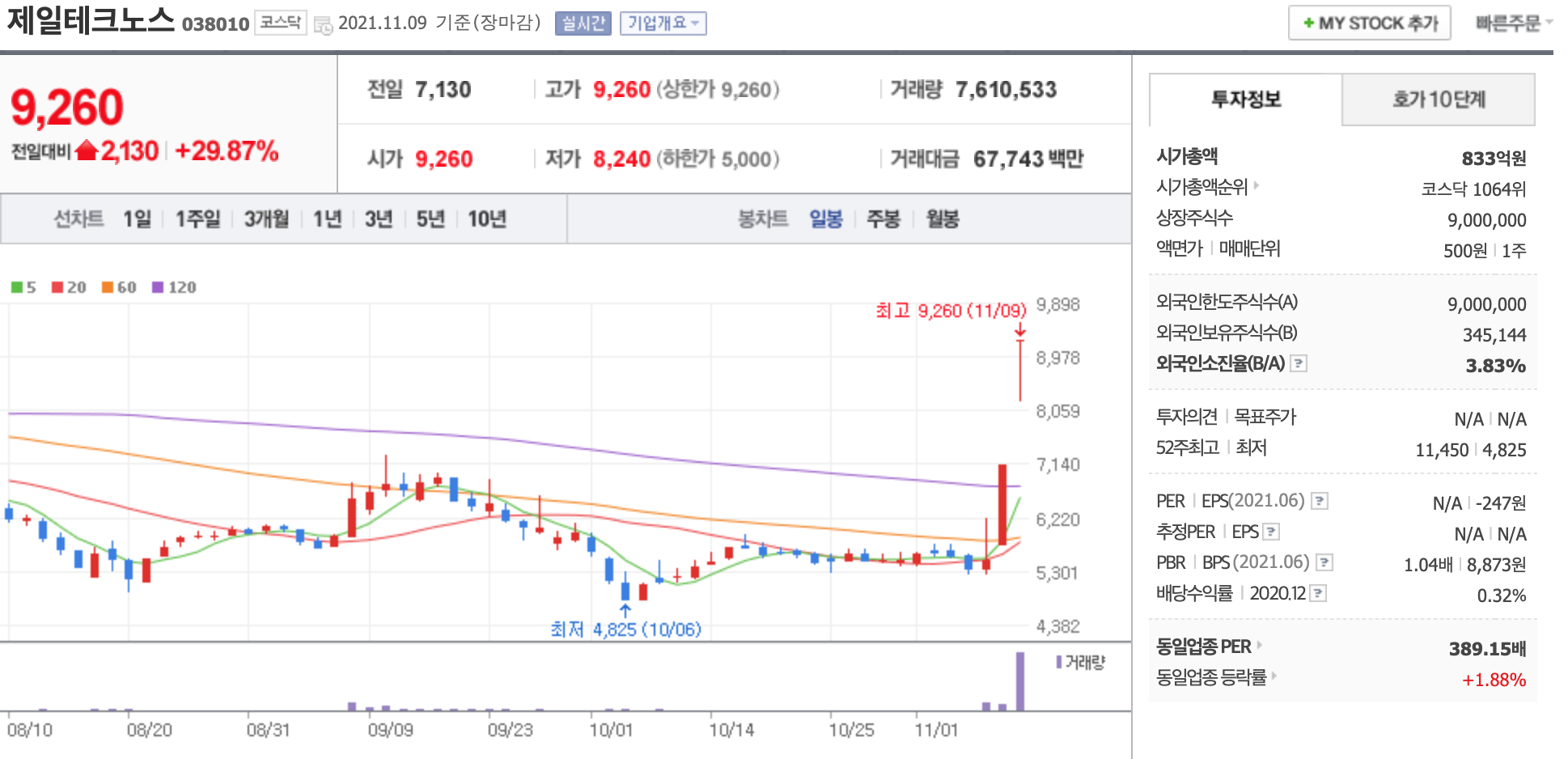1568x759 pixels.
Task: Click 거래대금 value 67,743 백만
Action: (x=1028, y=159)
